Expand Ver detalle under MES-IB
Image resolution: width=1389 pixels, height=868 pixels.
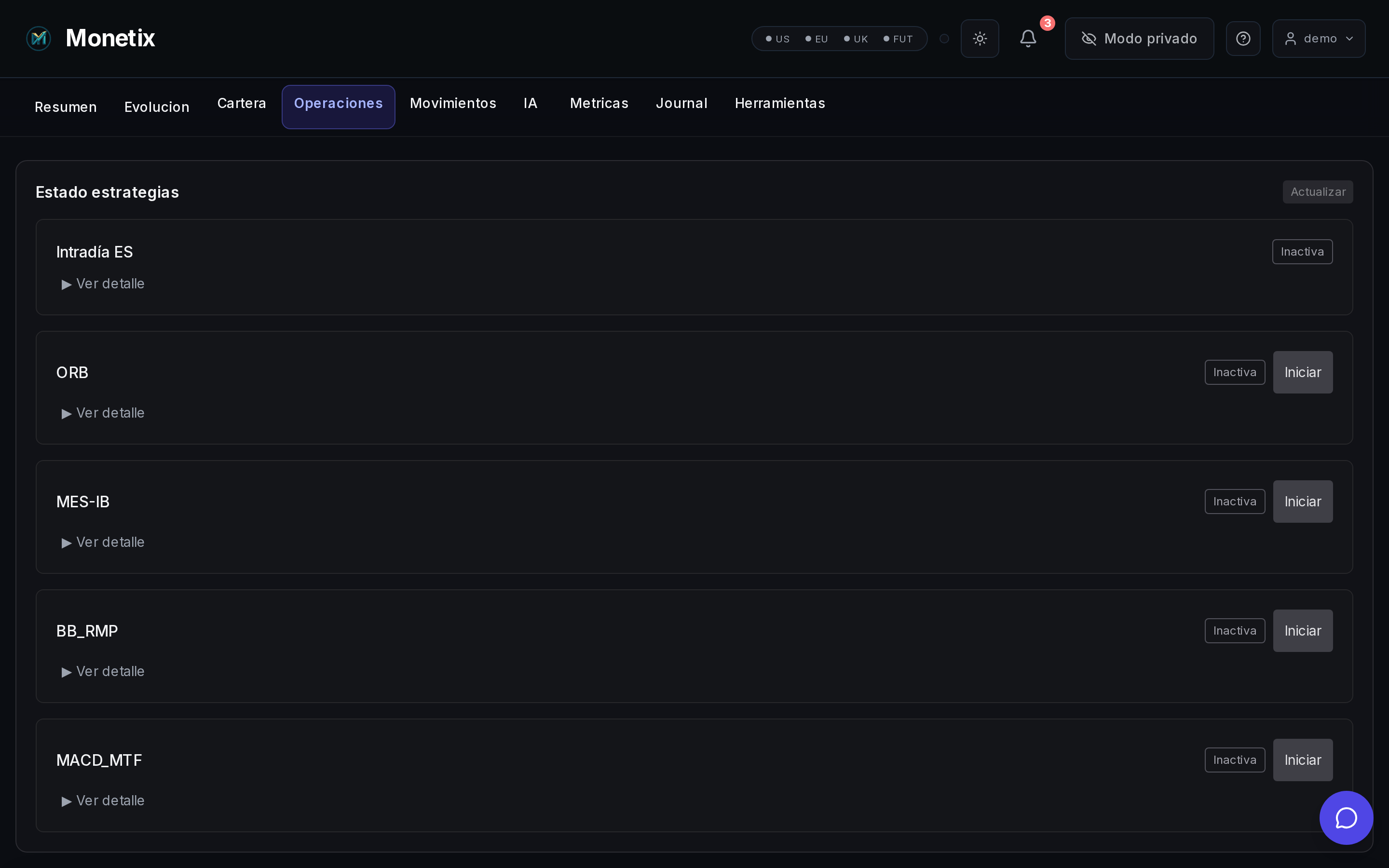[x=103, y=542]
